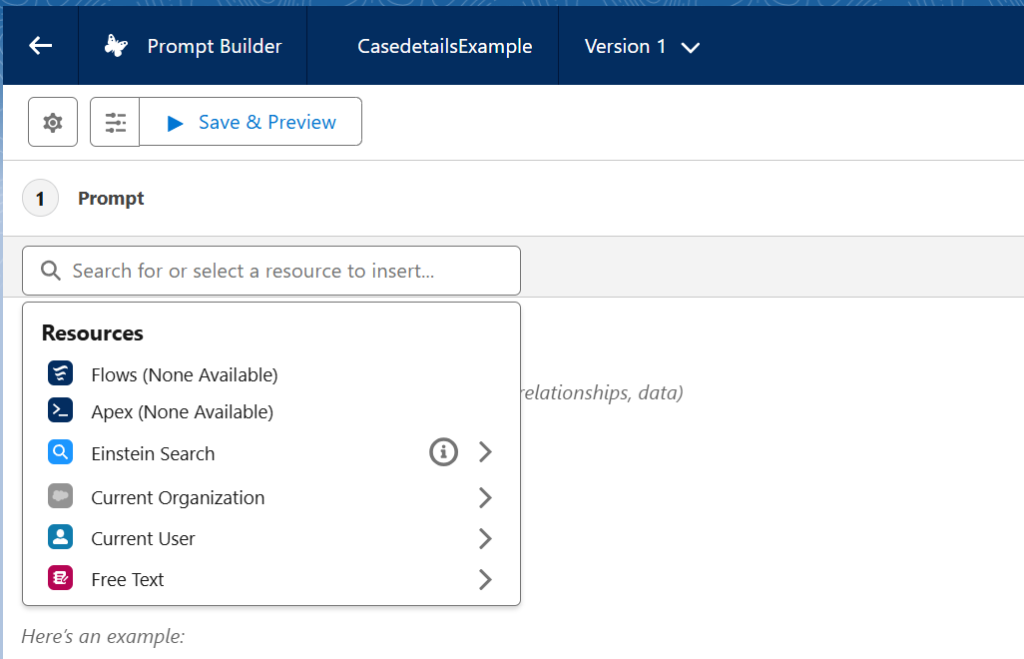Click the "relationships, data)" placeholder text
Image resolution: width=1024 pixels, height=659 pixels.
tap(601, 393)
